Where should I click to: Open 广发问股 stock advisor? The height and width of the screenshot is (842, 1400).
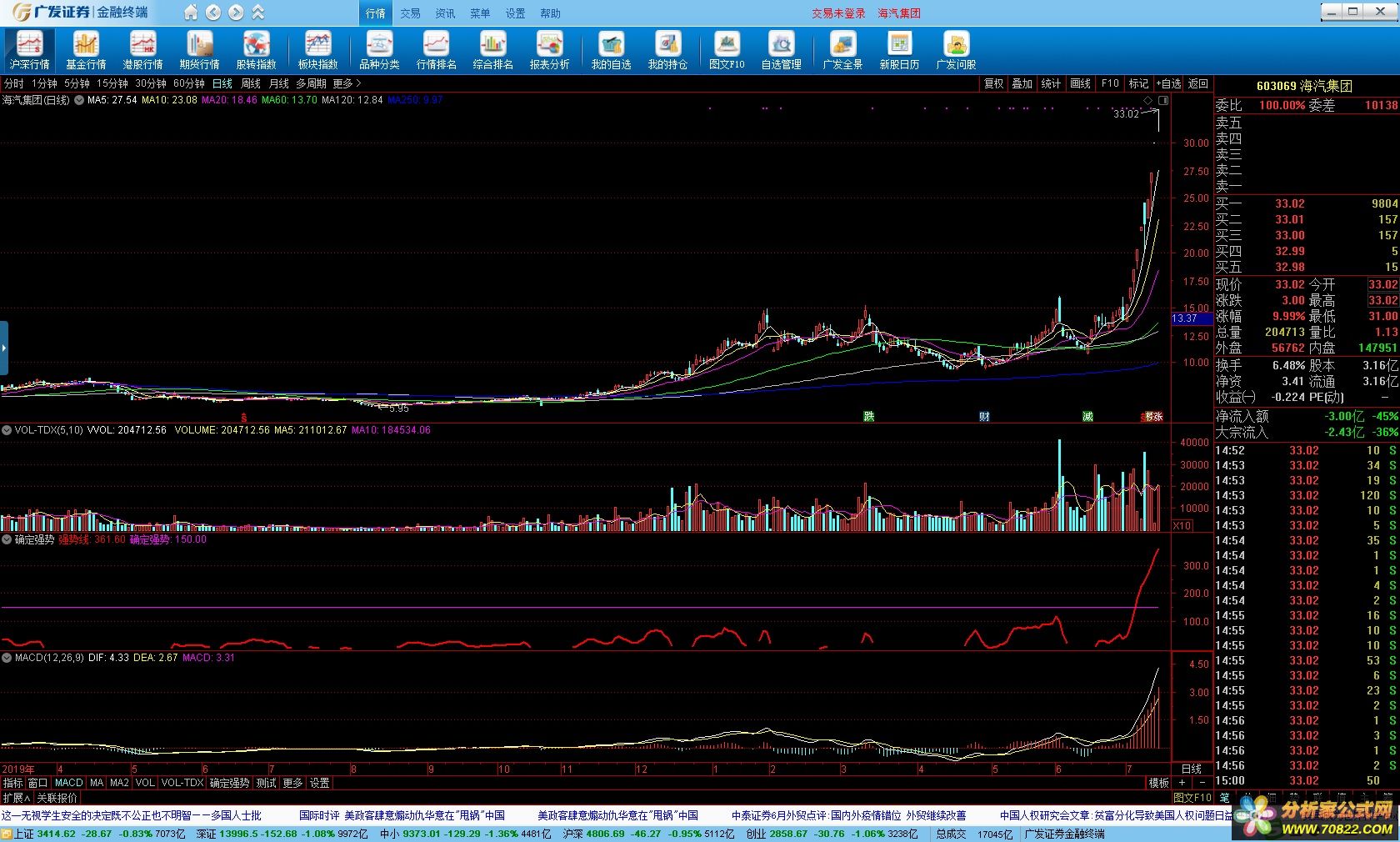(x=956, y=50)
